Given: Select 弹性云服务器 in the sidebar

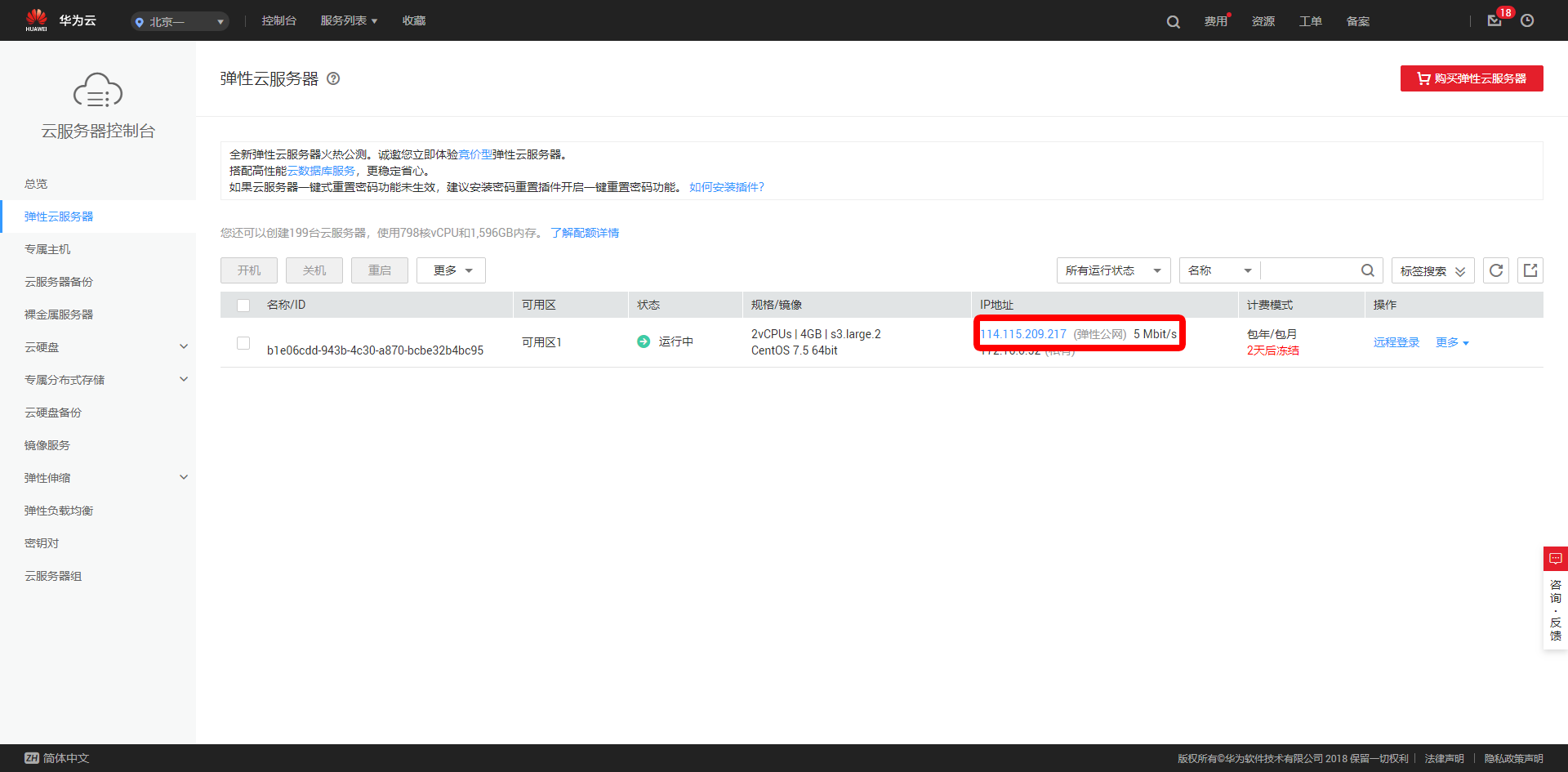Looking at the screenshot, I should (98, 216).
